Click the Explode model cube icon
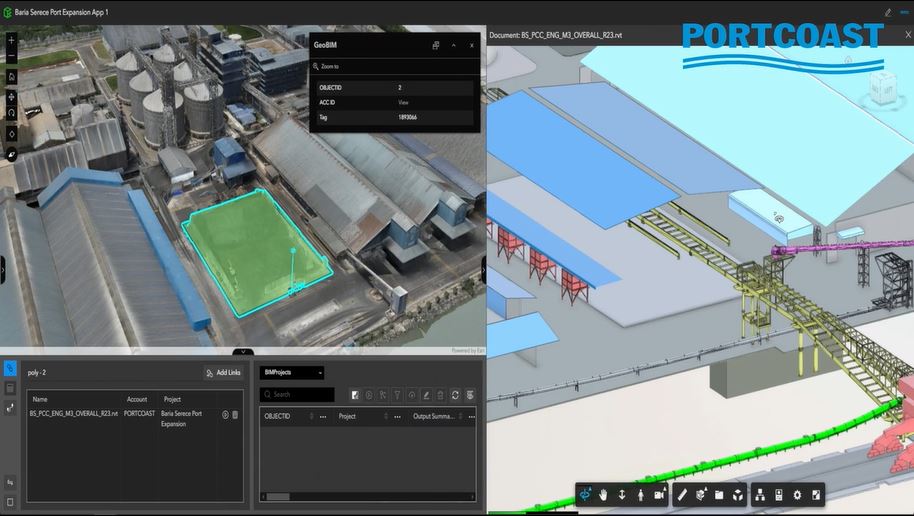The image size is (914, 516). (x=738, y=495)
